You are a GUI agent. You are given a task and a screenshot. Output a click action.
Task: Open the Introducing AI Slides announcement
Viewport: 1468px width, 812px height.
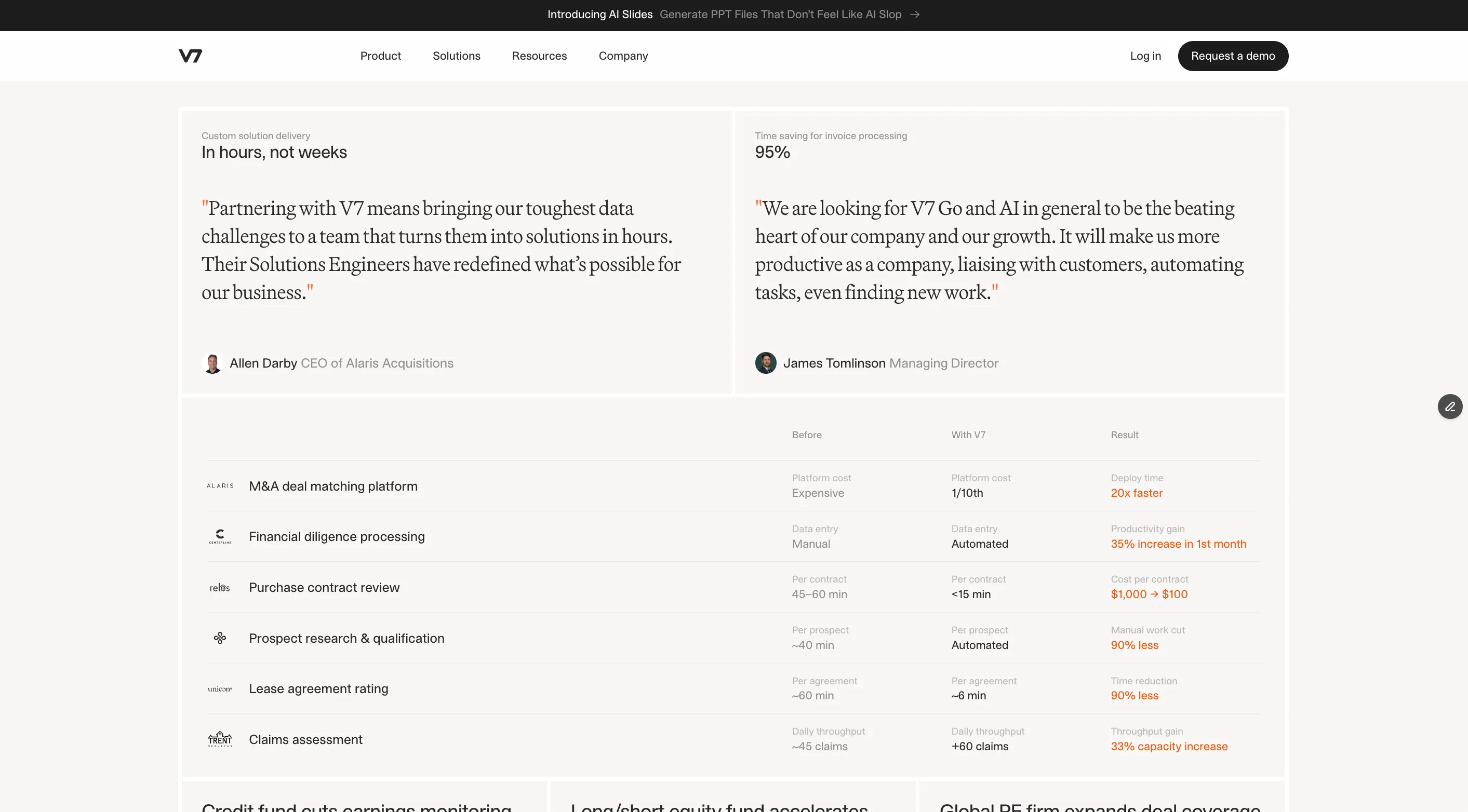click(599, 15)
